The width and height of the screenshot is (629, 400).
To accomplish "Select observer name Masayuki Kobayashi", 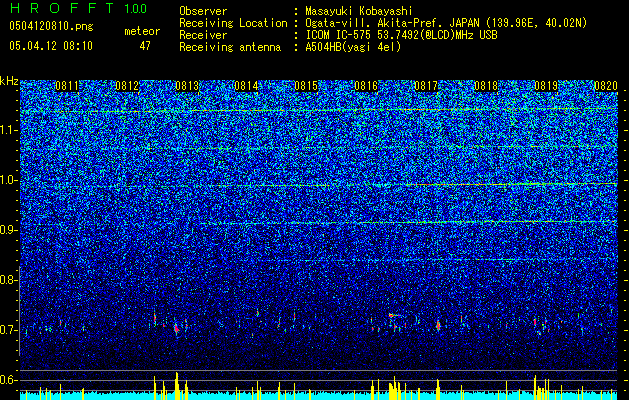I will coord(359,12).
